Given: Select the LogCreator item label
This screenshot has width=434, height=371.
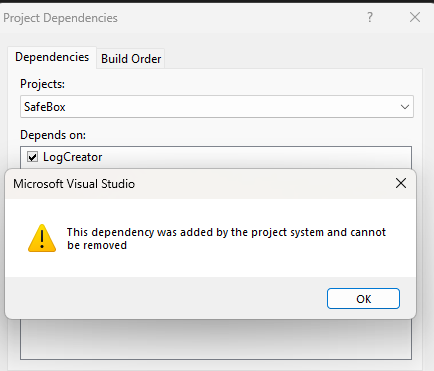Looking at the screenshot, I should point(72,157).
